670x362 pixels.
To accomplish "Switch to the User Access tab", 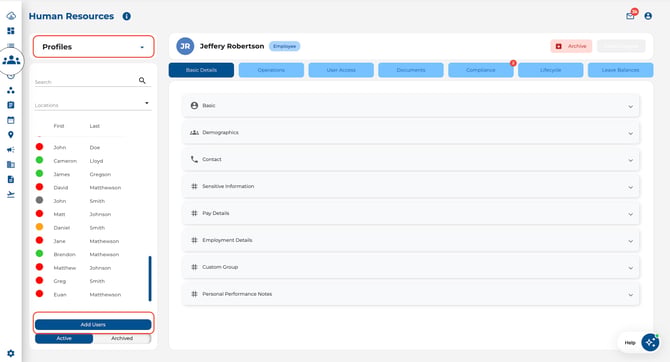I will click(341, 70).
